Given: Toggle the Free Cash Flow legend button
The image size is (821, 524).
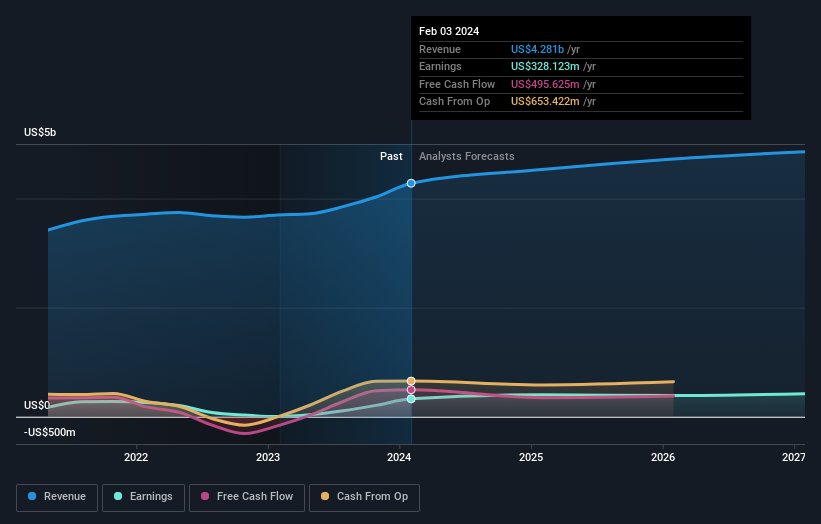Looking at the screenshot, I should coord(247,497).
